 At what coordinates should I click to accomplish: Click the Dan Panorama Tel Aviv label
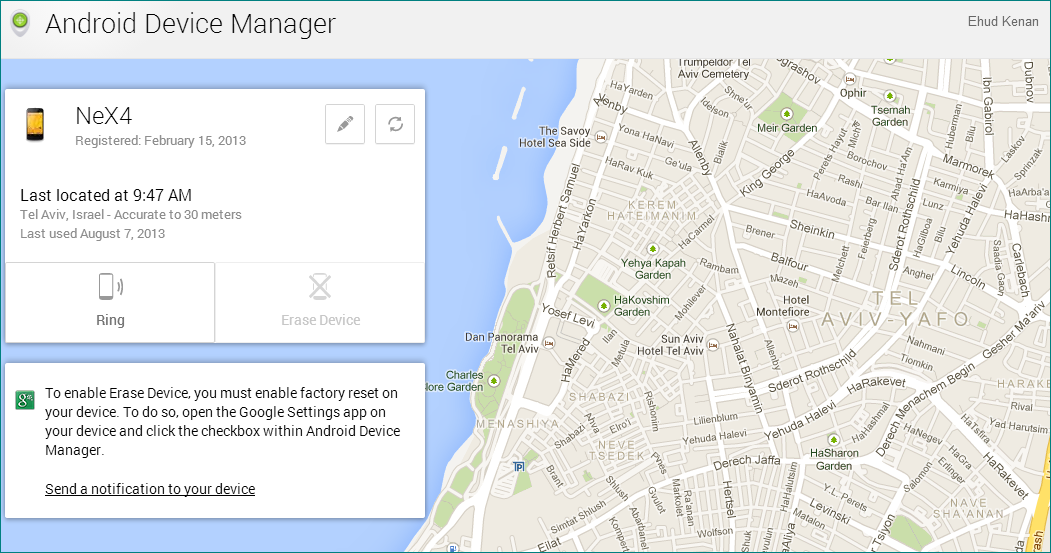pos(502,343)
